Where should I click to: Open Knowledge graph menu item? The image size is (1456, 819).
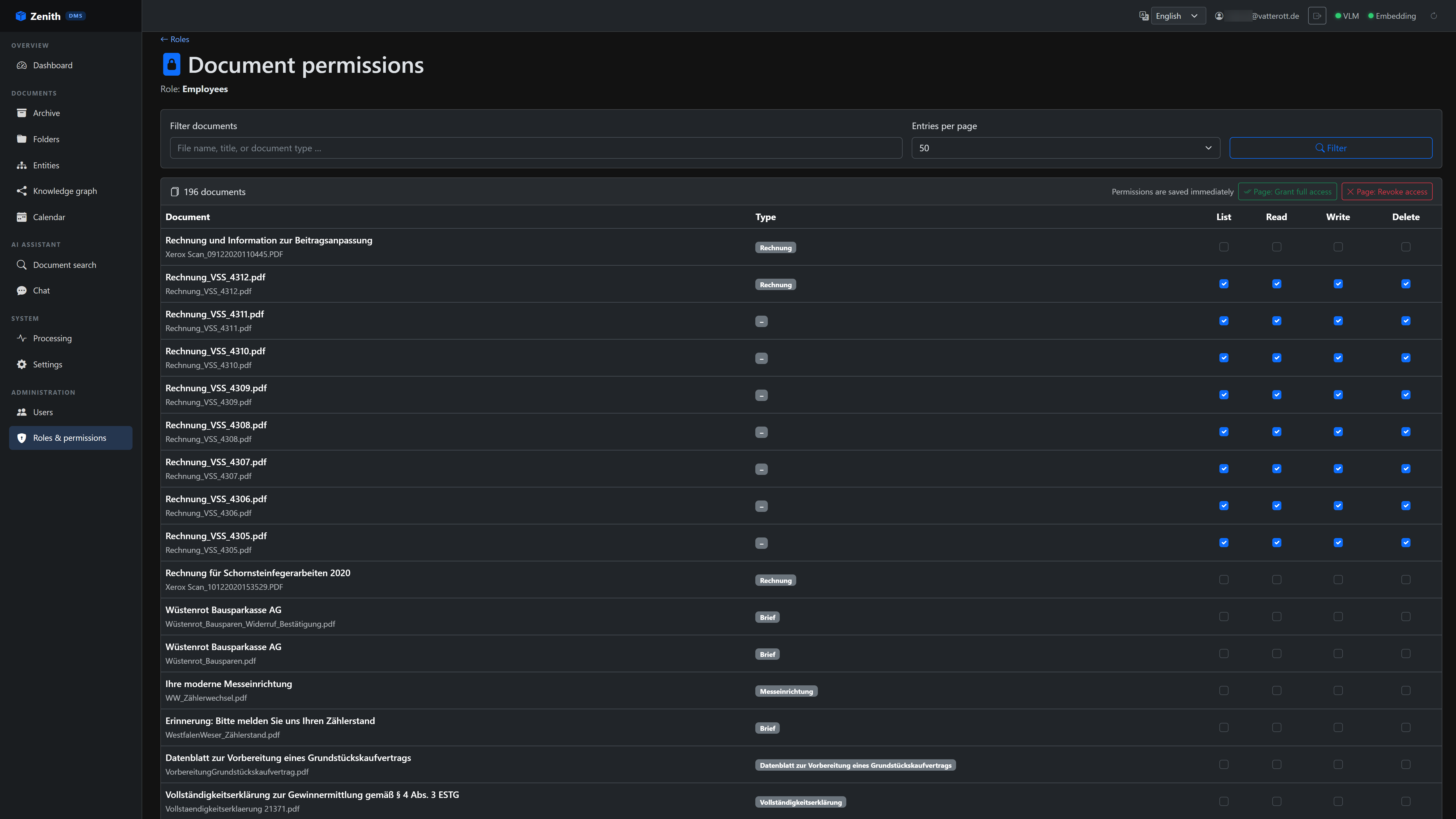(x=71, y=191)
